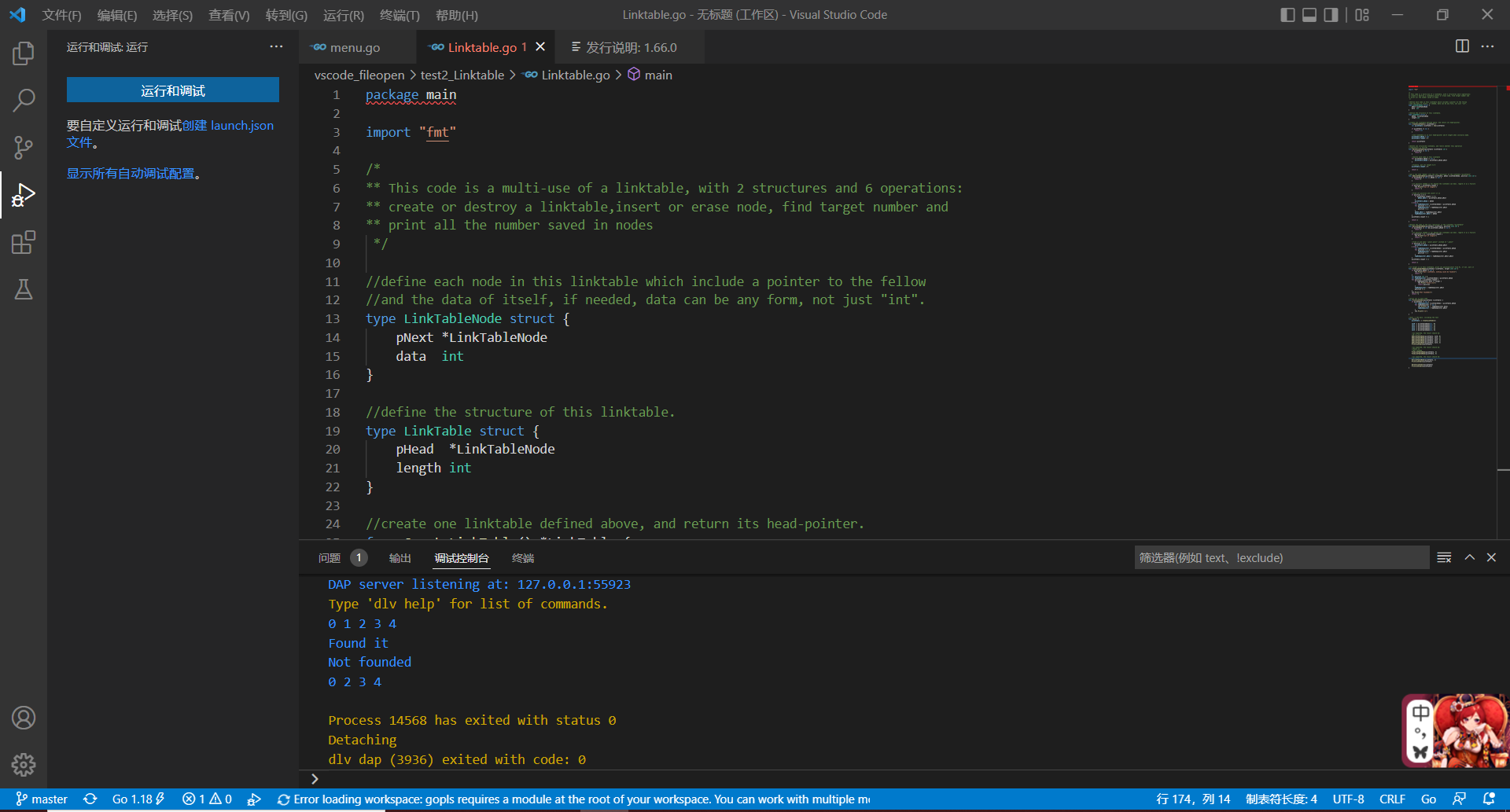1510x812 pixels.
Task: Expand the test2_Linktable breadcrumb segment
Action: 462,75
